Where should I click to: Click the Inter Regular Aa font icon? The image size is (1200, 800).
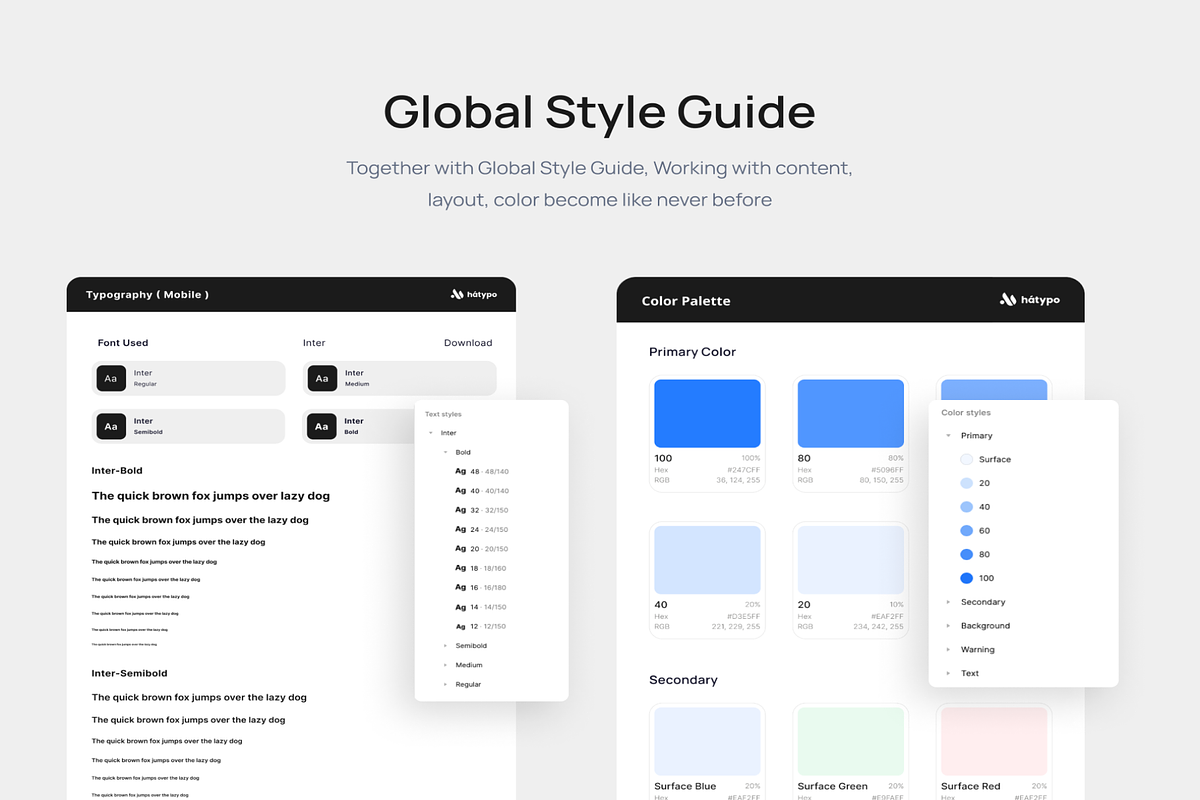pyautogui.click(x=111, y=378)
